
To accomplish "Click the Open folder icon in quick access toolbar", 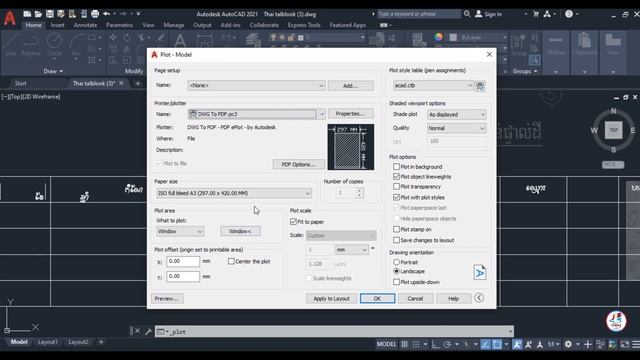I will click(38, 14).
